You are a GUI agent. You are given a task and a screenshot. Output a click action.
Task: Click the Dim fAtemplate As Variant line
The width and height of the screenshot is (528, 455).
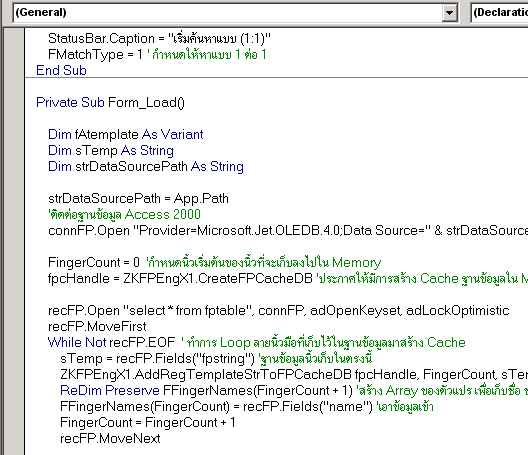click(x=126, y=134)
